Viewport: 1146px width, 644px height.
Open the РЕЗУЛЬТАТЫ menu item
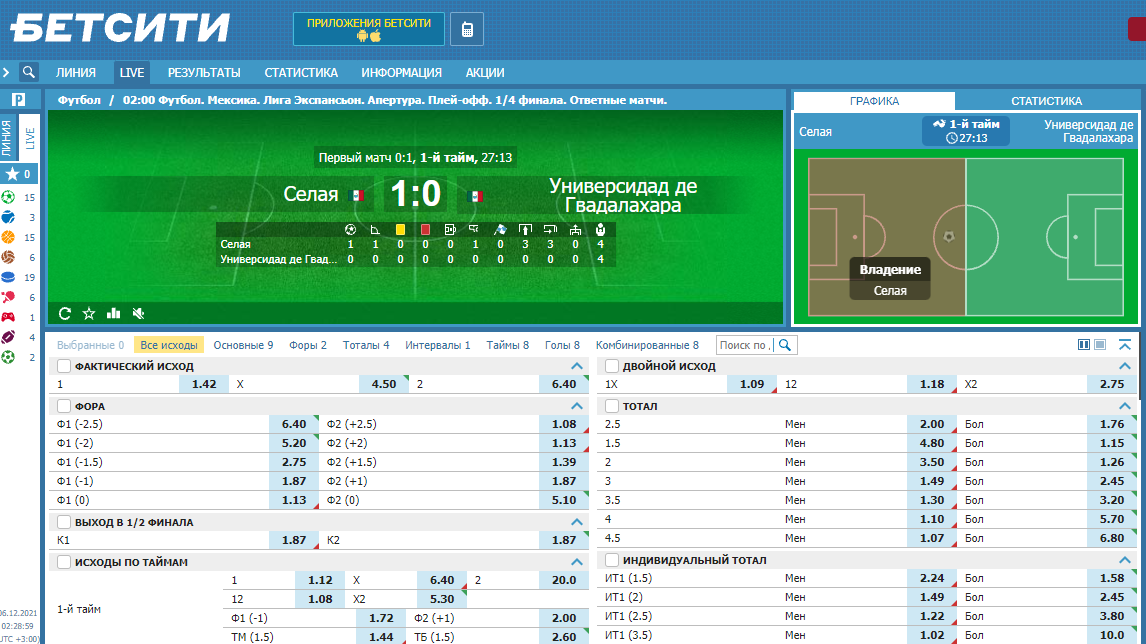point(204,72)
